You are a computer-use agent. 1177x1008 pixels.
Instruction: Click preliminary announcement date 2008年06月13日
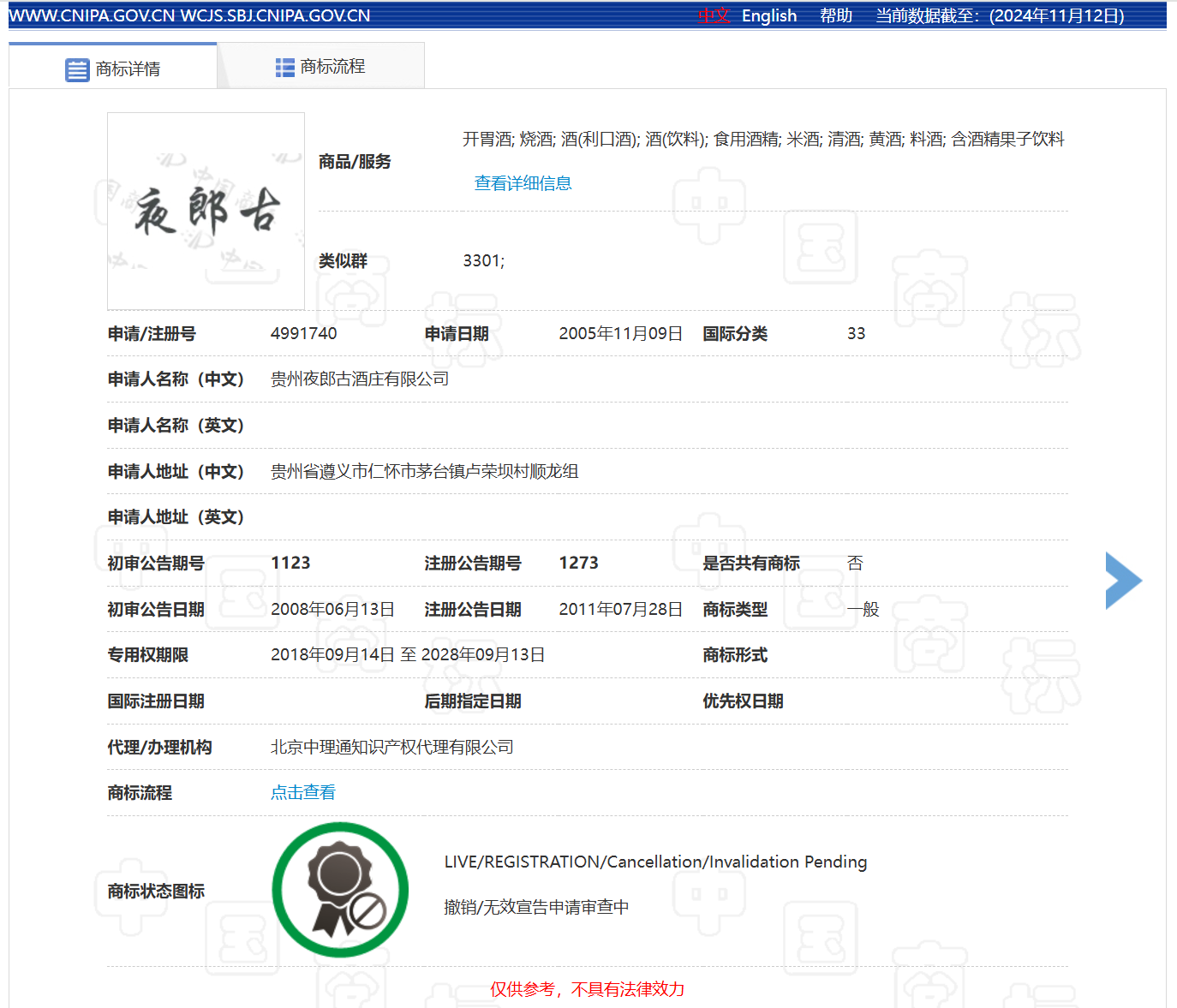point(332,609)
